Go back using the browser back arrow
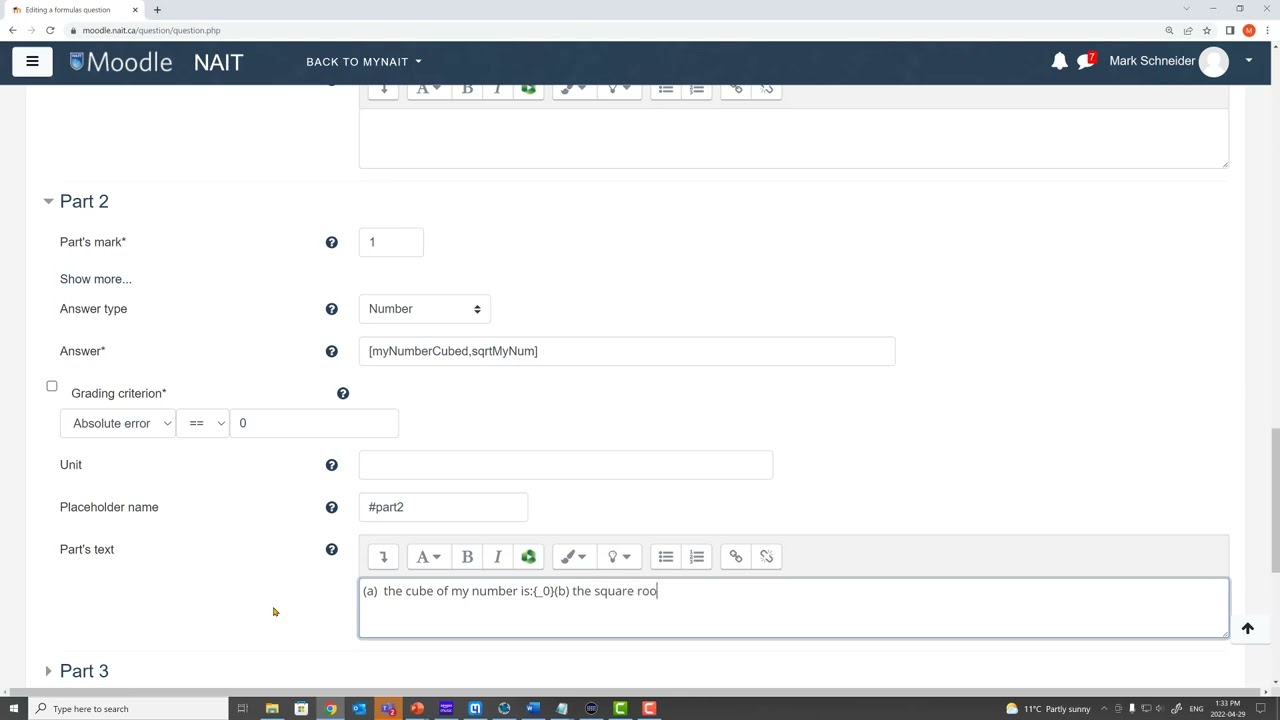 (12, 30)
